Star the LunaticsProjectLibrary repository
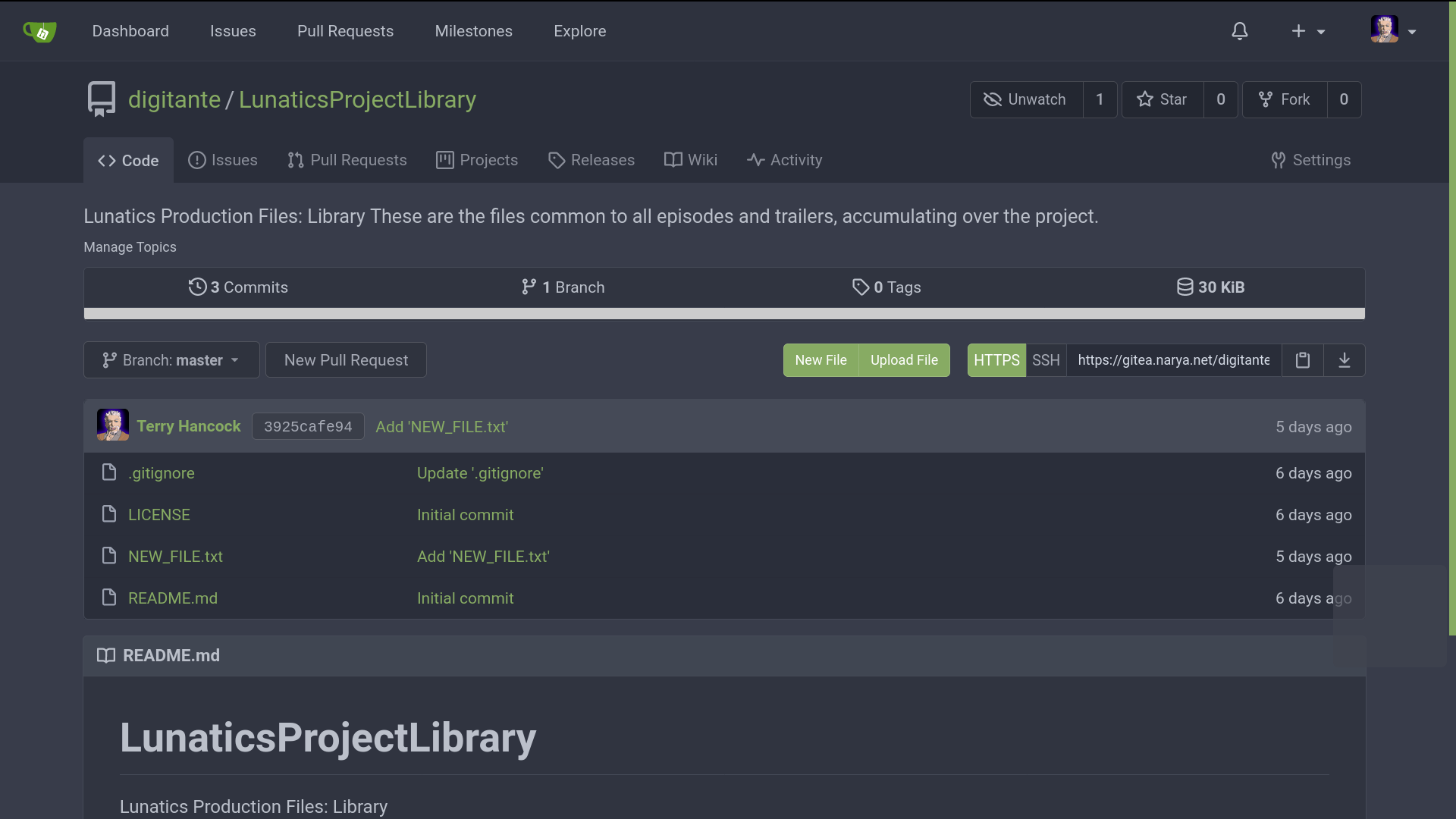 click(1163, 99)
